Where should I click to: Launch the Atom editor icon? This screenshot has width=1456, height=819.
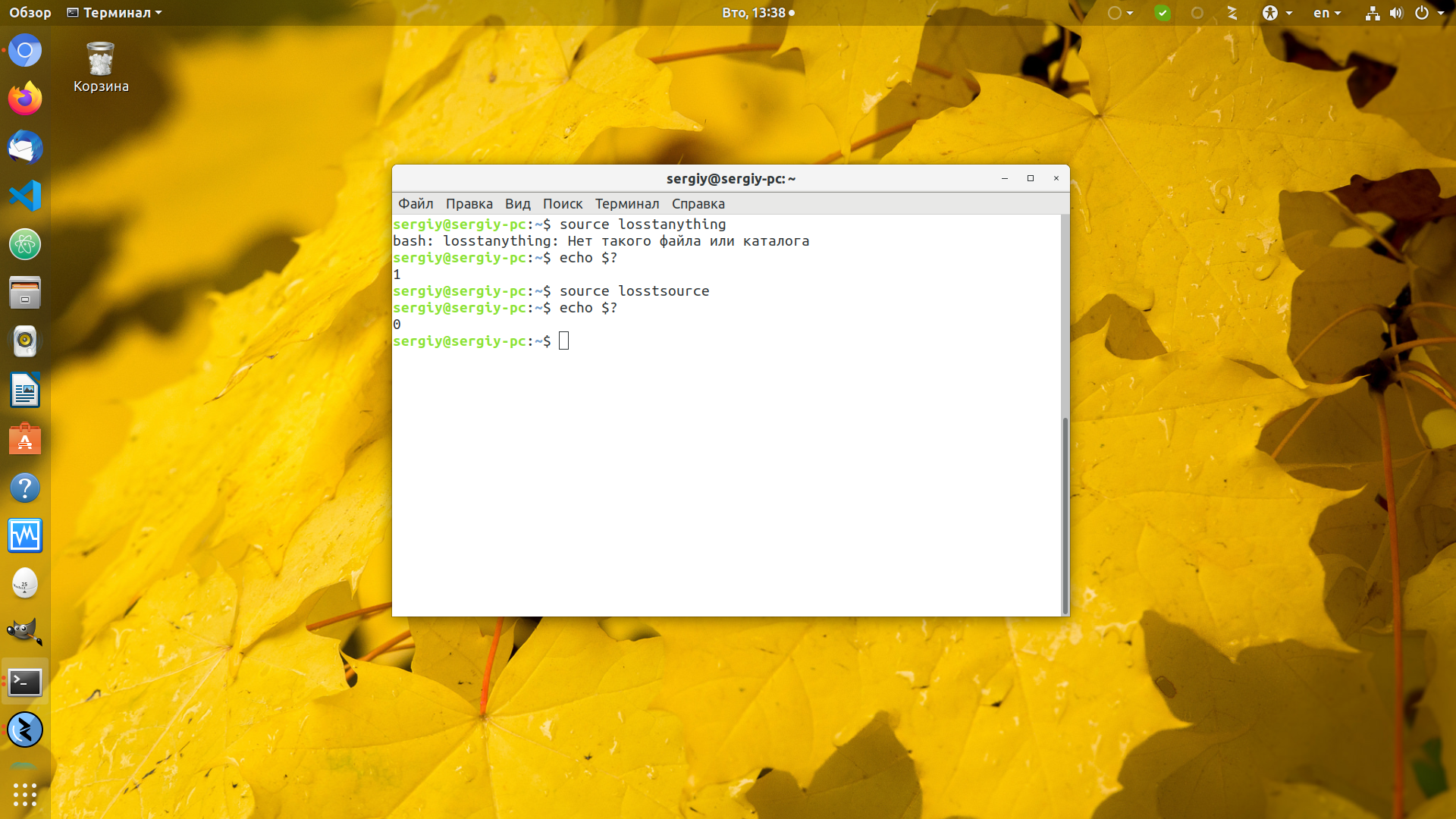25,244
